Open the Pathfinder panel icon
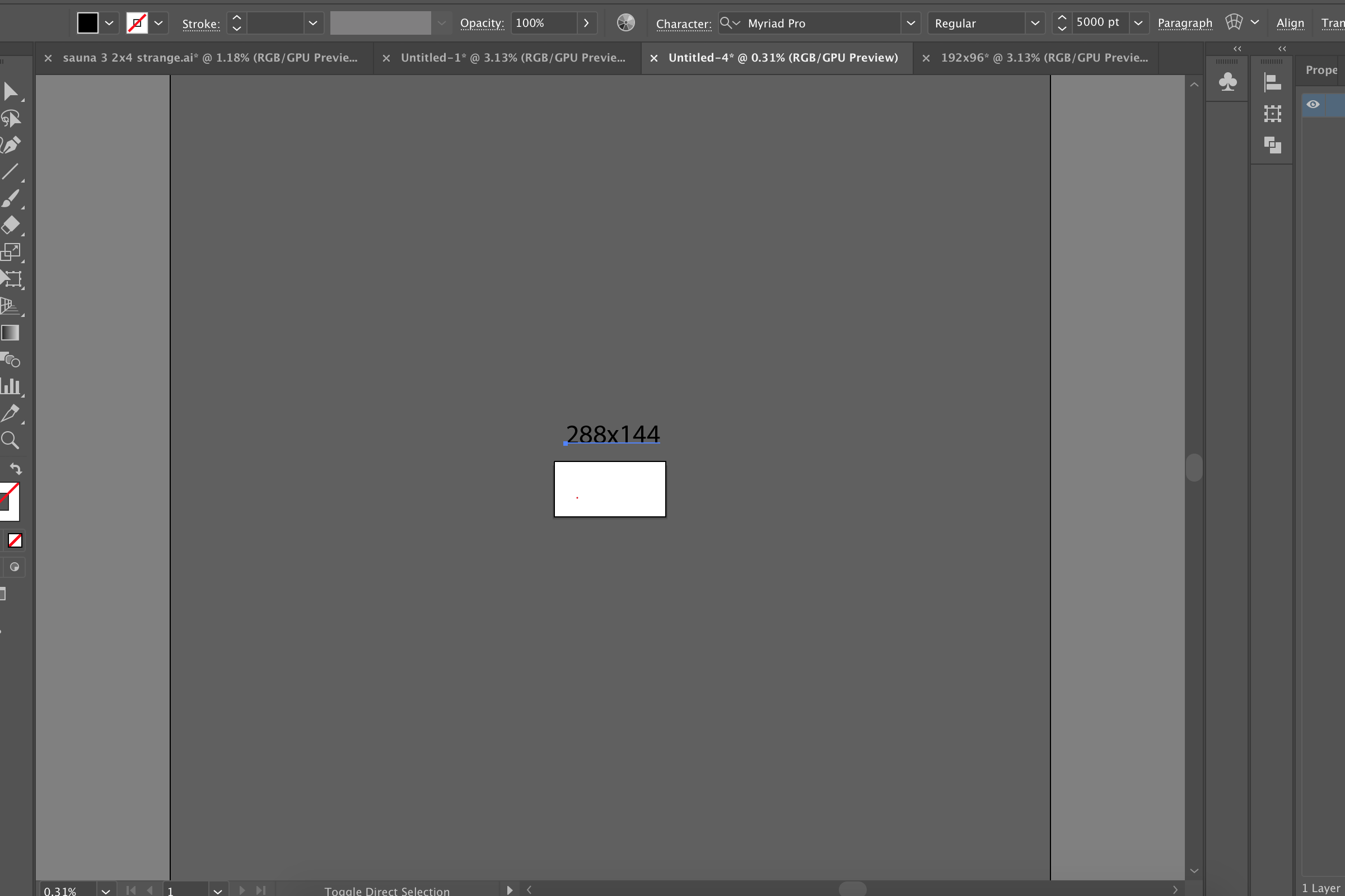1345x896 pixels. coord(1272,145)
